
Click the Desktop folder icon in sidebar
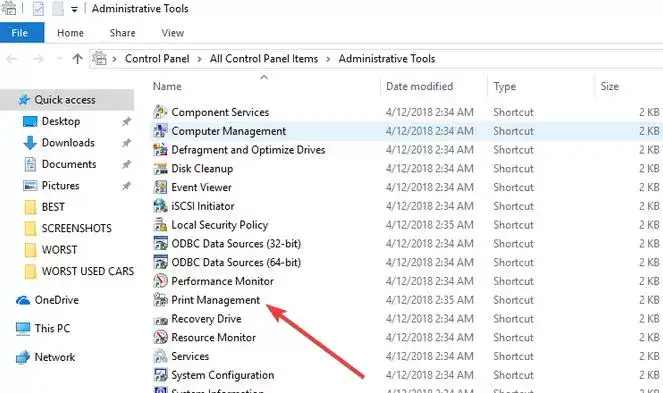(x=30, y=121)
